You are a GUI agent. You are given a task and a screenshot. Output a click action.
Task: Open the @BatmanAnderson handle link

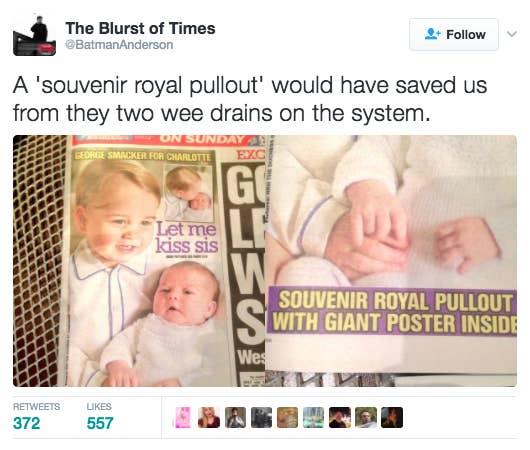(119, 45)
